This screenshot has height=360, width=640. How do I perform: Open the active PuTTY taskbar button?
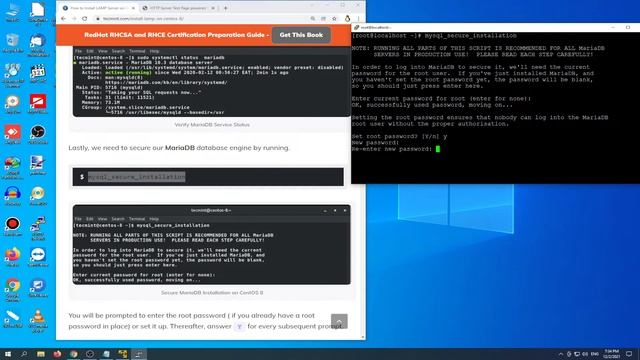point(139,354)
